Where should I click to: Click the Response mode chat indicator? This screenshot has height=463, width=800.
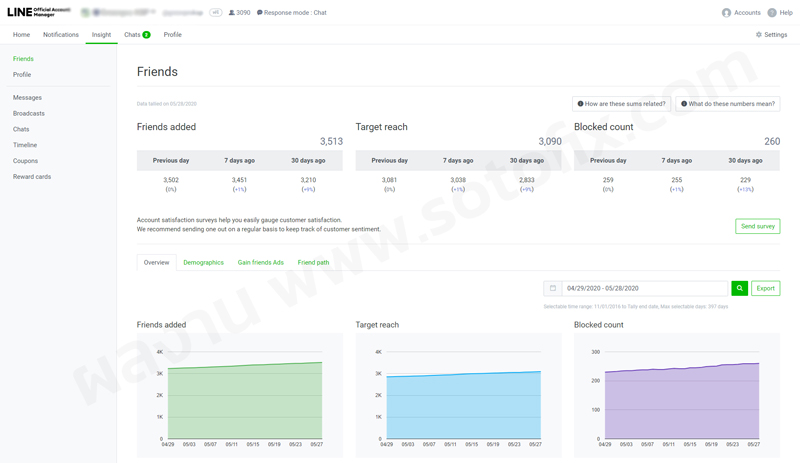coord(292,13)
